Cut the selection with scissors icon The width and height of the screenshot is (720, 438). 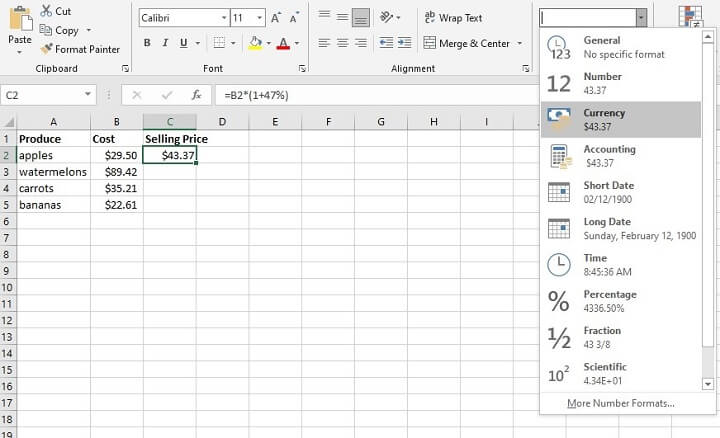(46, 11)
